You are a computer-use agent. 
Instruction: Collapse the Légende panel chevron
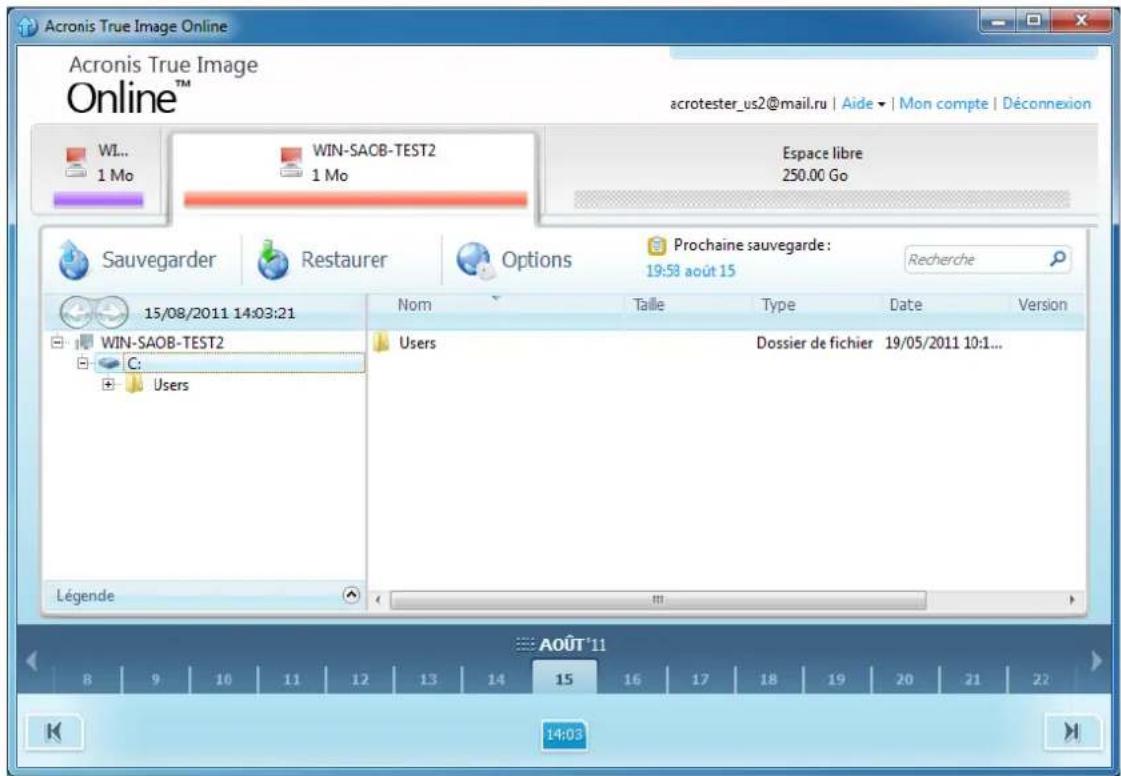pyautogui.click(x=351, y=595)
